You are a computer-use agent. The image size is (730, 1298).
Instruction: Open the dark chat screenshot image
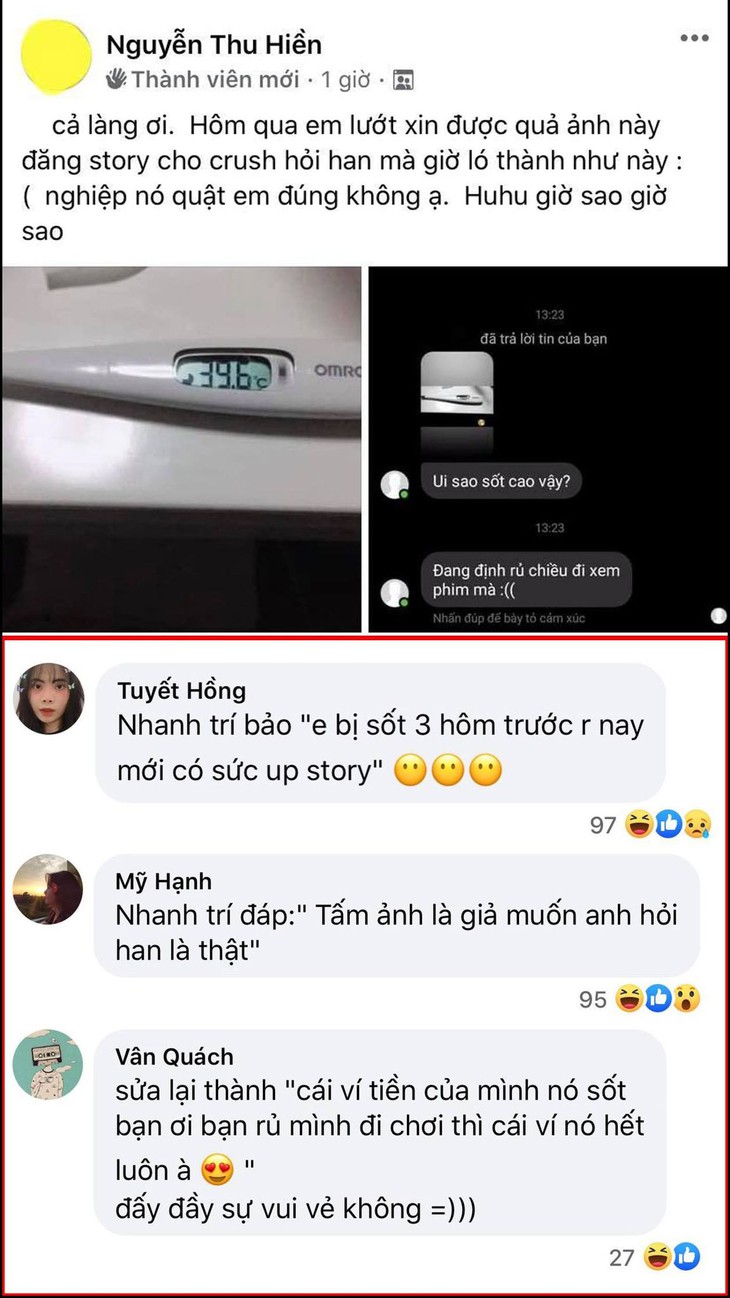[548, 449]
